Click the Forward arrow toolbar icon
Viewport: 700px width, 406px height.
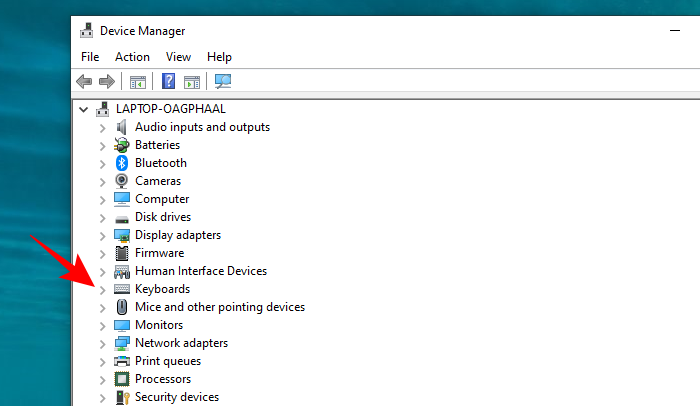pyautogui.click(x=105, y=81)
